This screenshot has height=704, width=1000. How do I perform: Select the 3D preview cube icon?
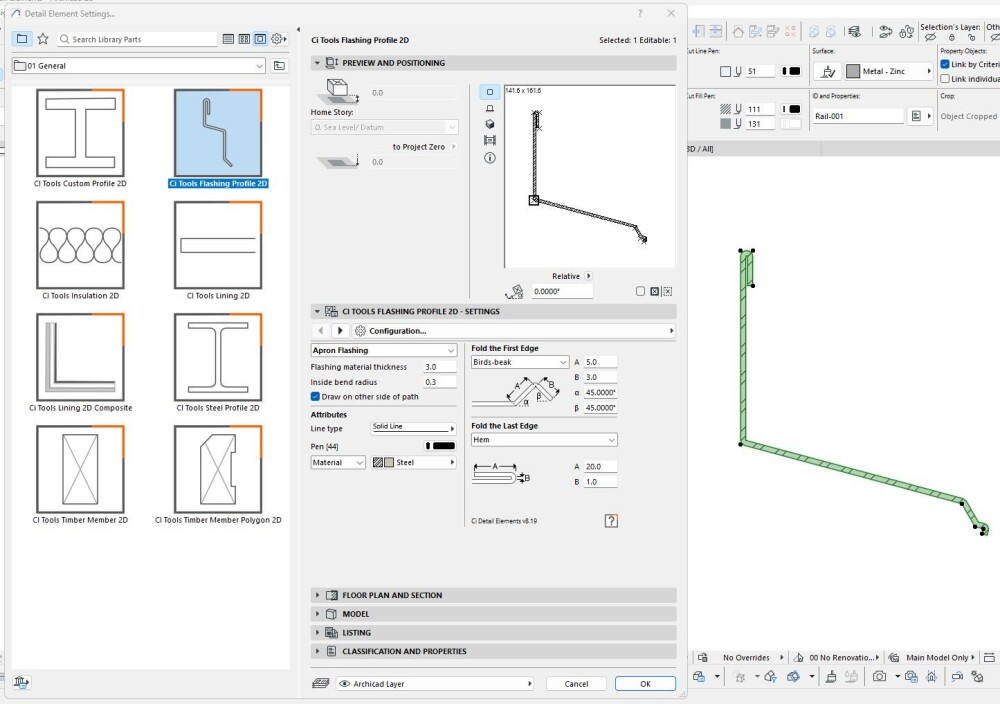(x=490, y=124)
